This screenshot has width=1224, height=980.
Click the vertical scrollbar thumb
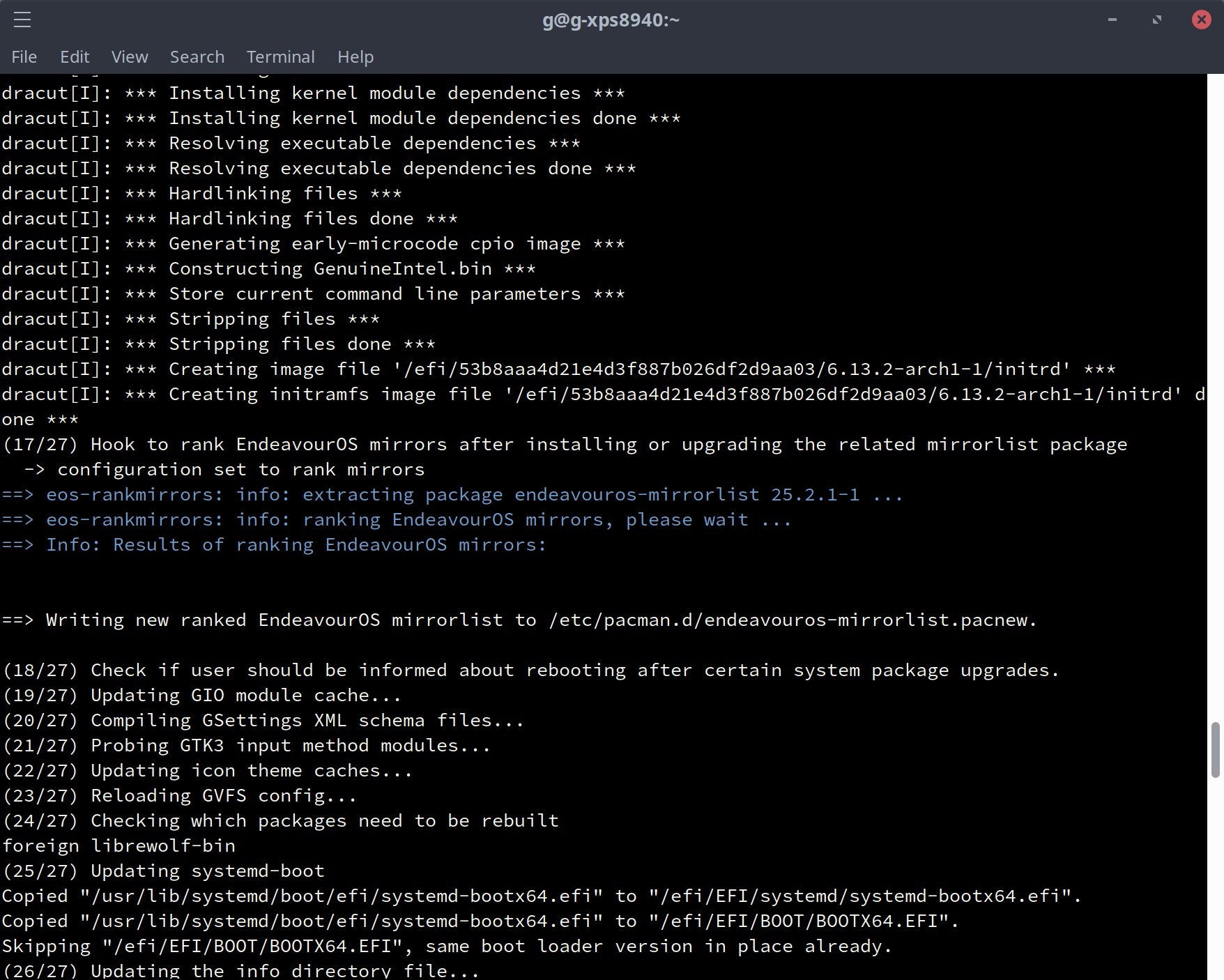1216,750
